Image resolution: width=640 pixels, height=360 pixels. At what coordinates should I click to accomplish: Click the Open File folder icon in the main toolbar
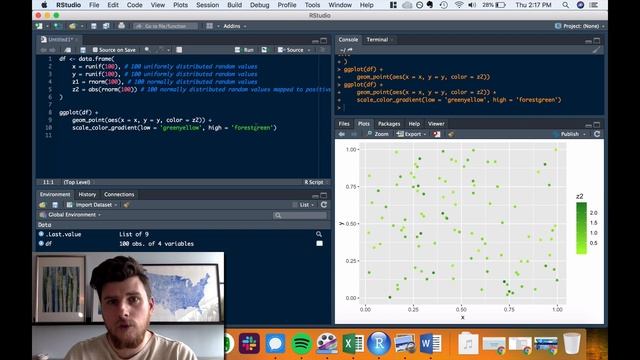click(72, 26)
